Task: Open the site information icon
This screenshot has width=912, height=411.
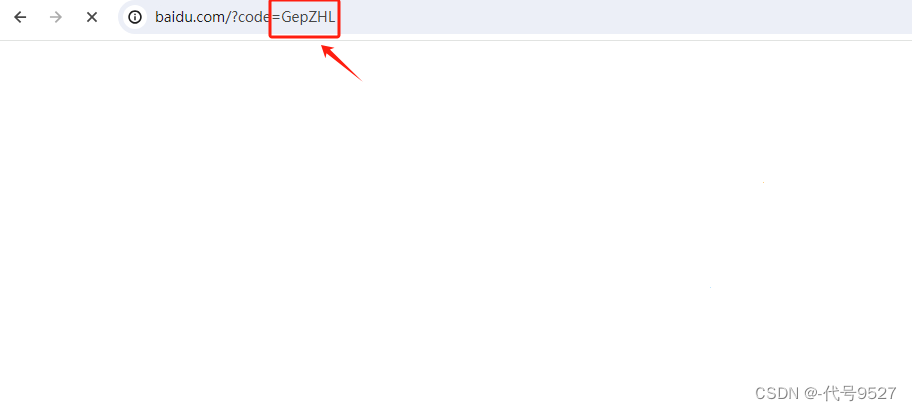Action: [x=135, y=17]
